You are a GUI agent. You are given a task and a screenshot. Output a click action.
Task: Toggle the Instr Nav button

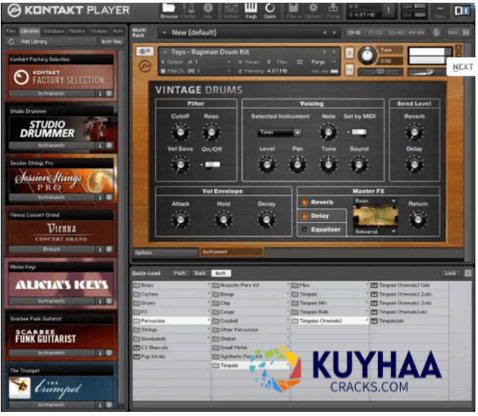[112, 42]
